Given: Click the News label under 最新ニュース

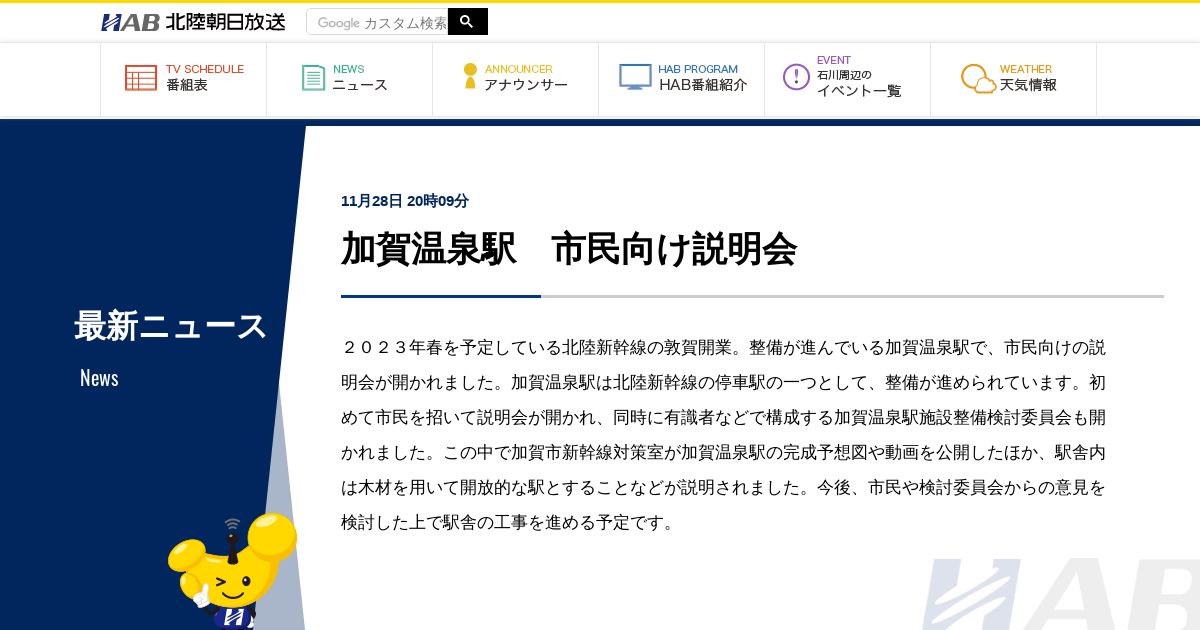Looking at the screenshot, I should (99, 378).
